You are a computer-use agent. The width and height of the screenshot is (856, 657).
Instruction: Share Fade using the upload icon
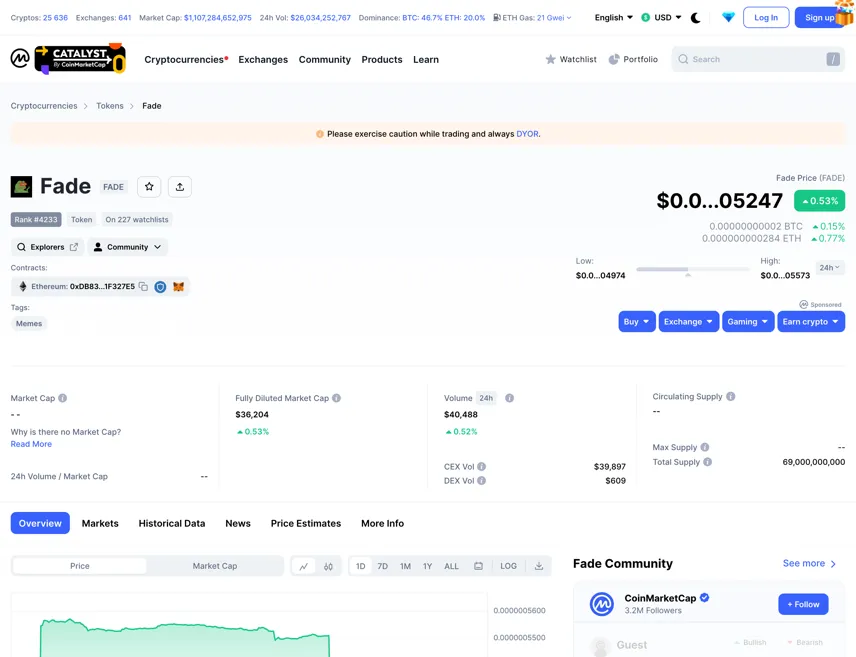pyautogui.click(x=180, y=187)
